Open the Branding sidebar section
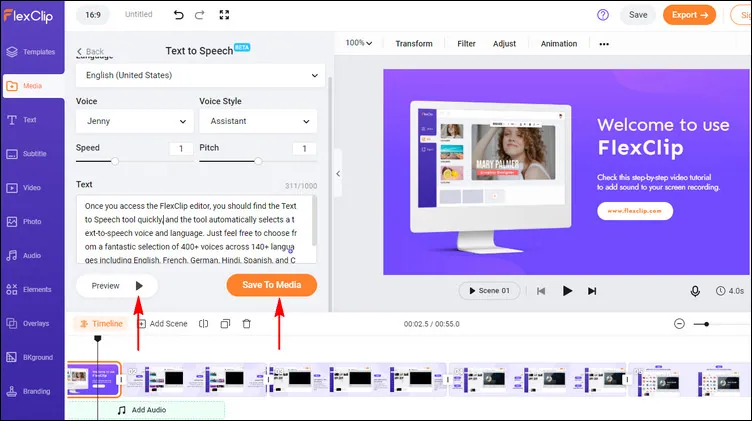Viewport: 752px width, 421px height. coord(29,391)
